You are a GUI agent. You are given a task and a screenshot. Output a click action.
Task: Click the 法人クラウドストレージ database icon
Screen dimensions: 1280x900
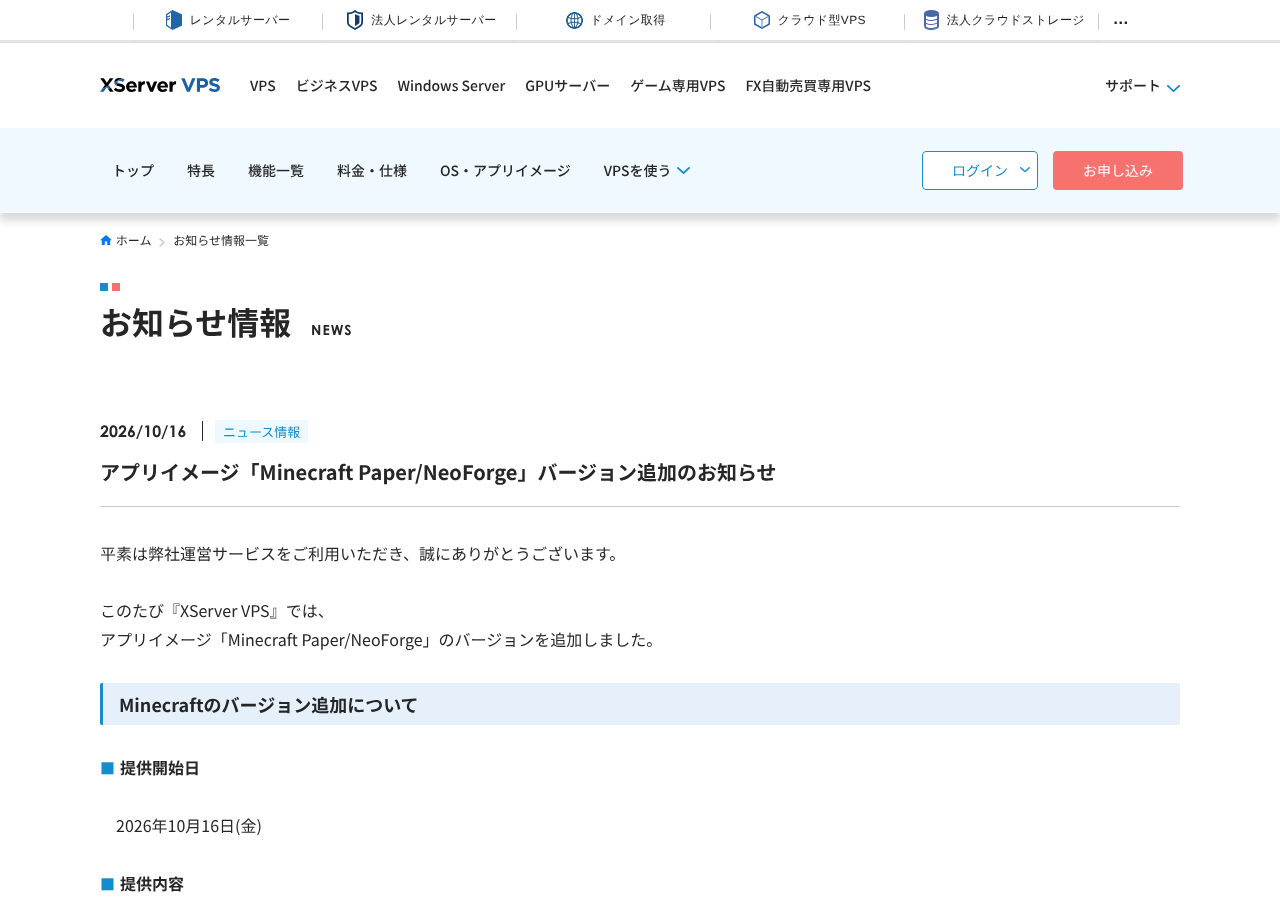click(931, 20)
